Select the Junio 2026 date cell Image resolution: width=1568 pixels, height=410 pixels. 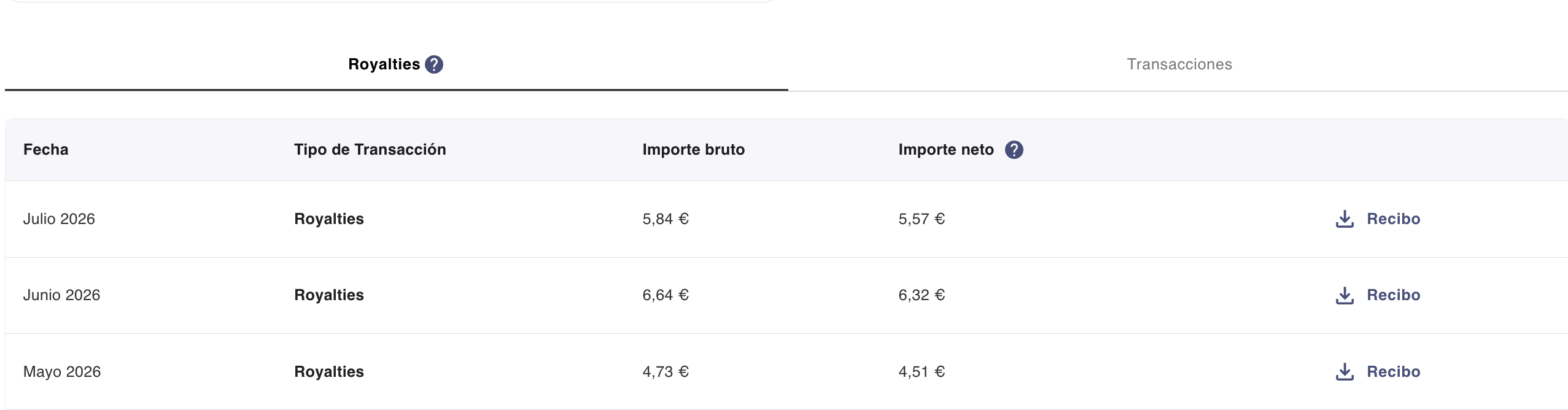(x=61, y=295)
